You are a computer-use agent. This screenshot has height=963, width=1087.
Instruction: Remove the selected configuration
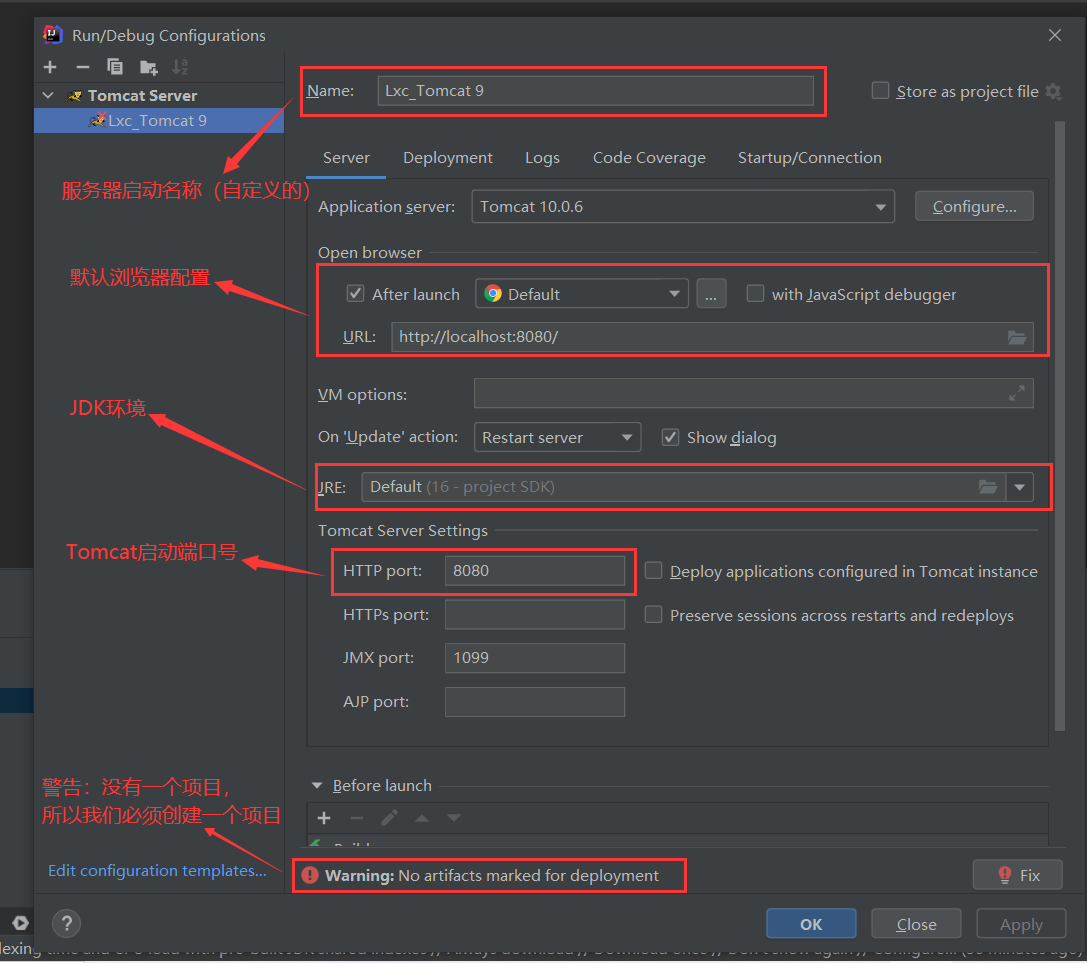click(x=82, y=67)
